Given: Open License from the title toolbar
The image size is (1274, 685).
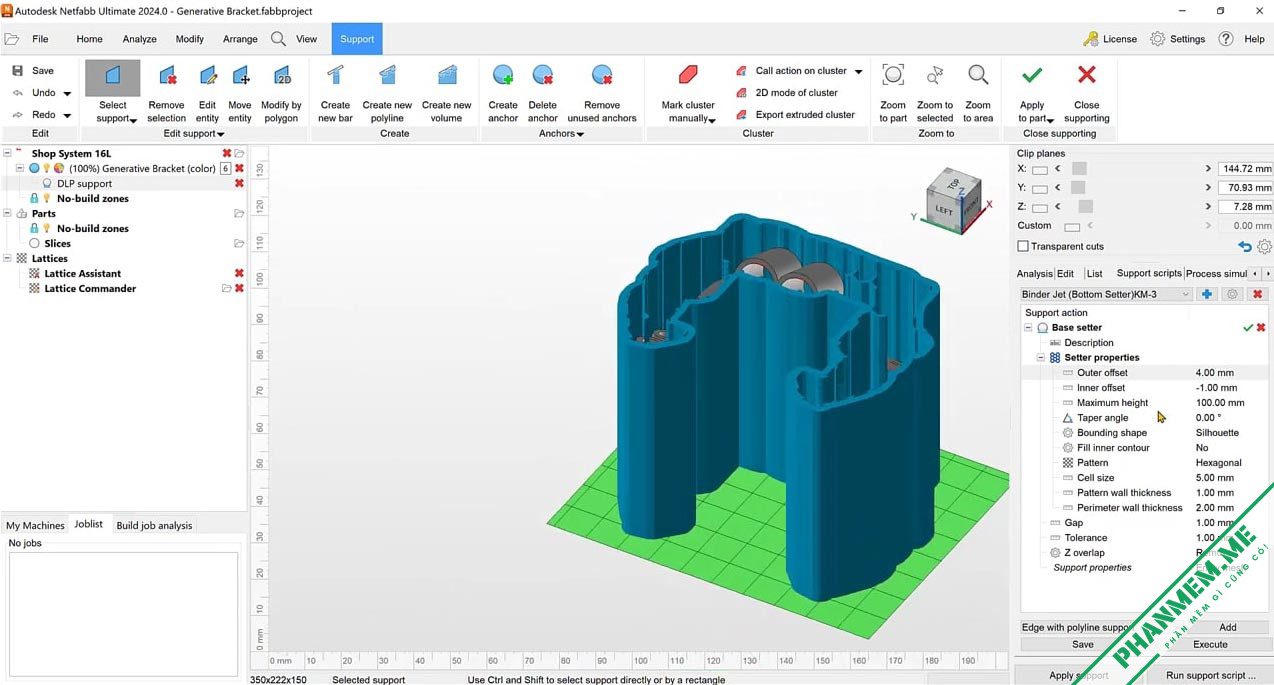Looking at the screenshot, I should coord(1110,39).
